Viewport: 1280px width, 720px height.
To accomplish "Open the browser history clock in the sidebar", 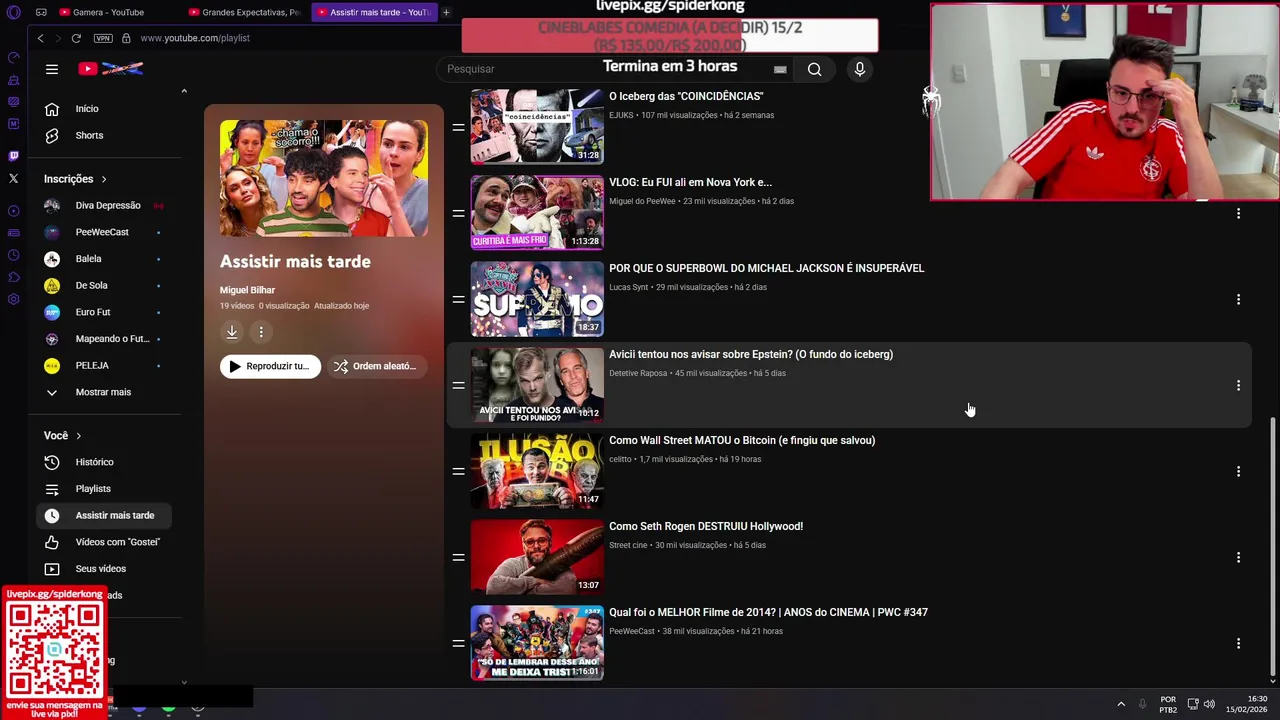I will 13,255.
